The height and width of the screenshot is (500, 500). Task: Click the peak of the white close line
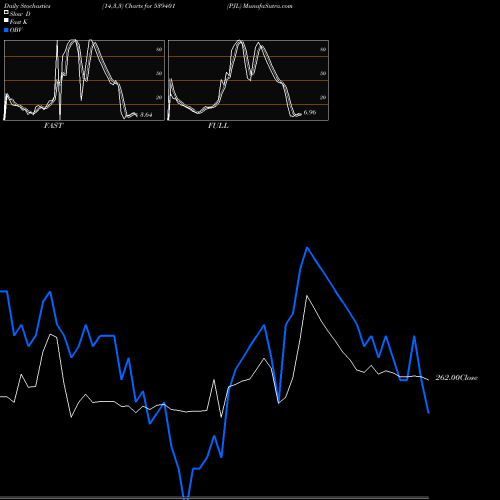click(x=307, y=296)
